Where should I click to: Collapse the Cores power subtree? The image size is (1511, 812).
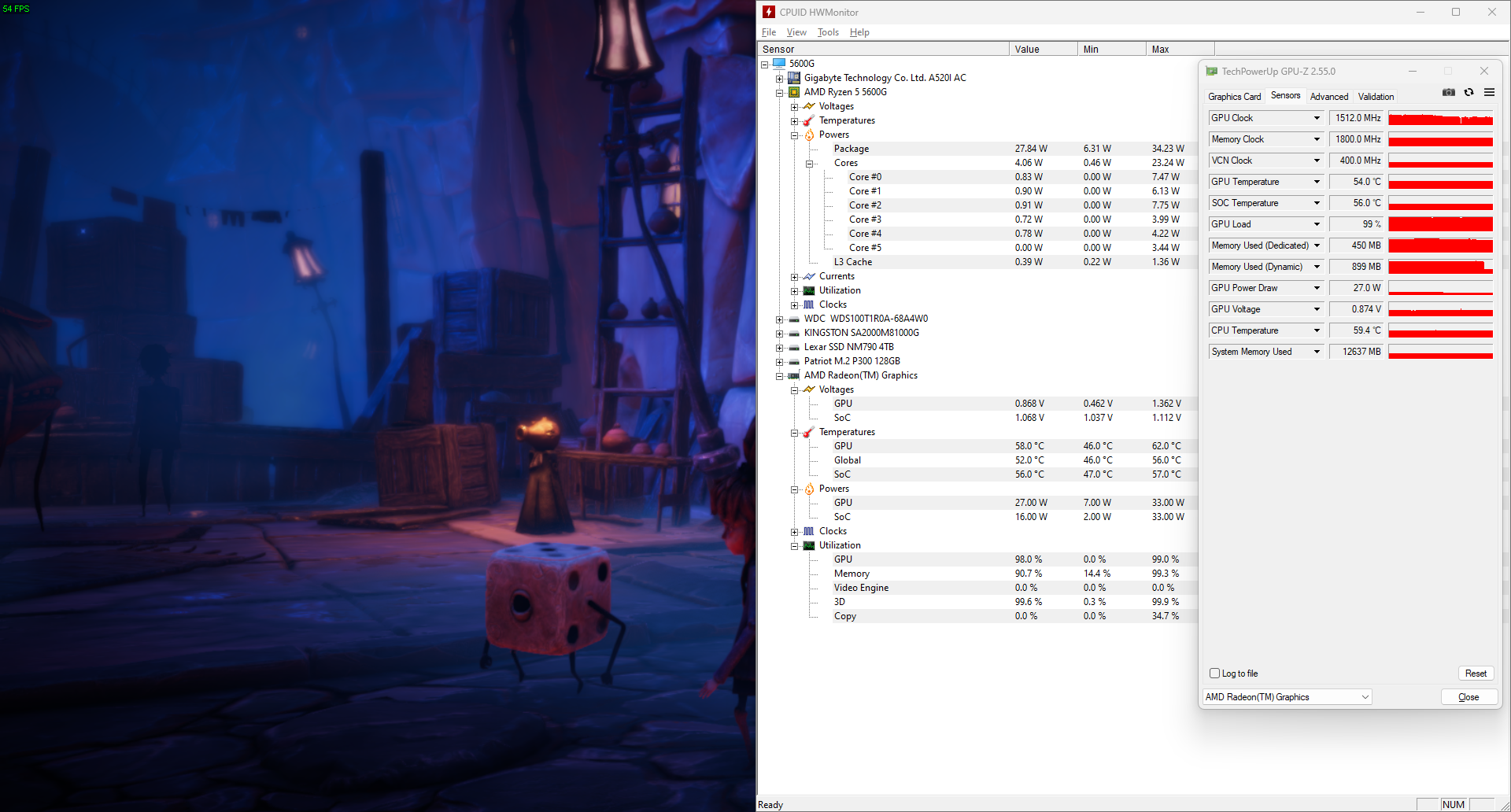coord(809,163)
